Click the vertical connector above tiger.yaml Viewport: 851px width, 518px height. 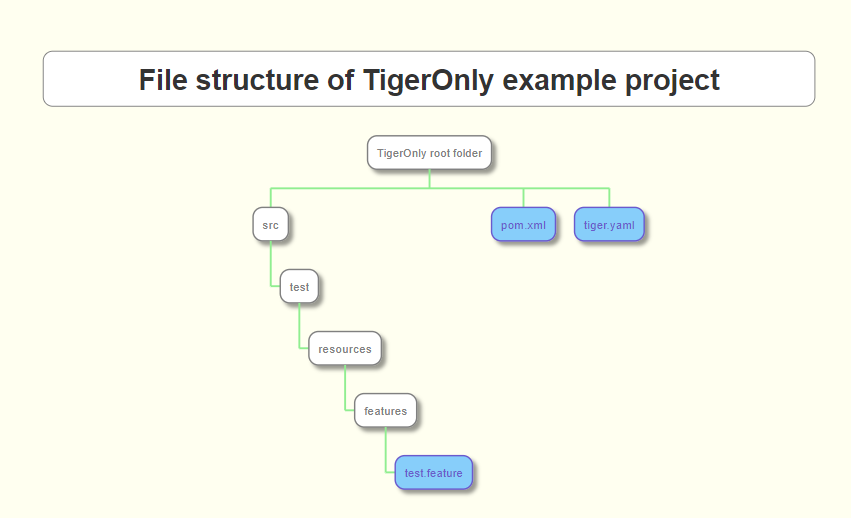tap(609, 197)
